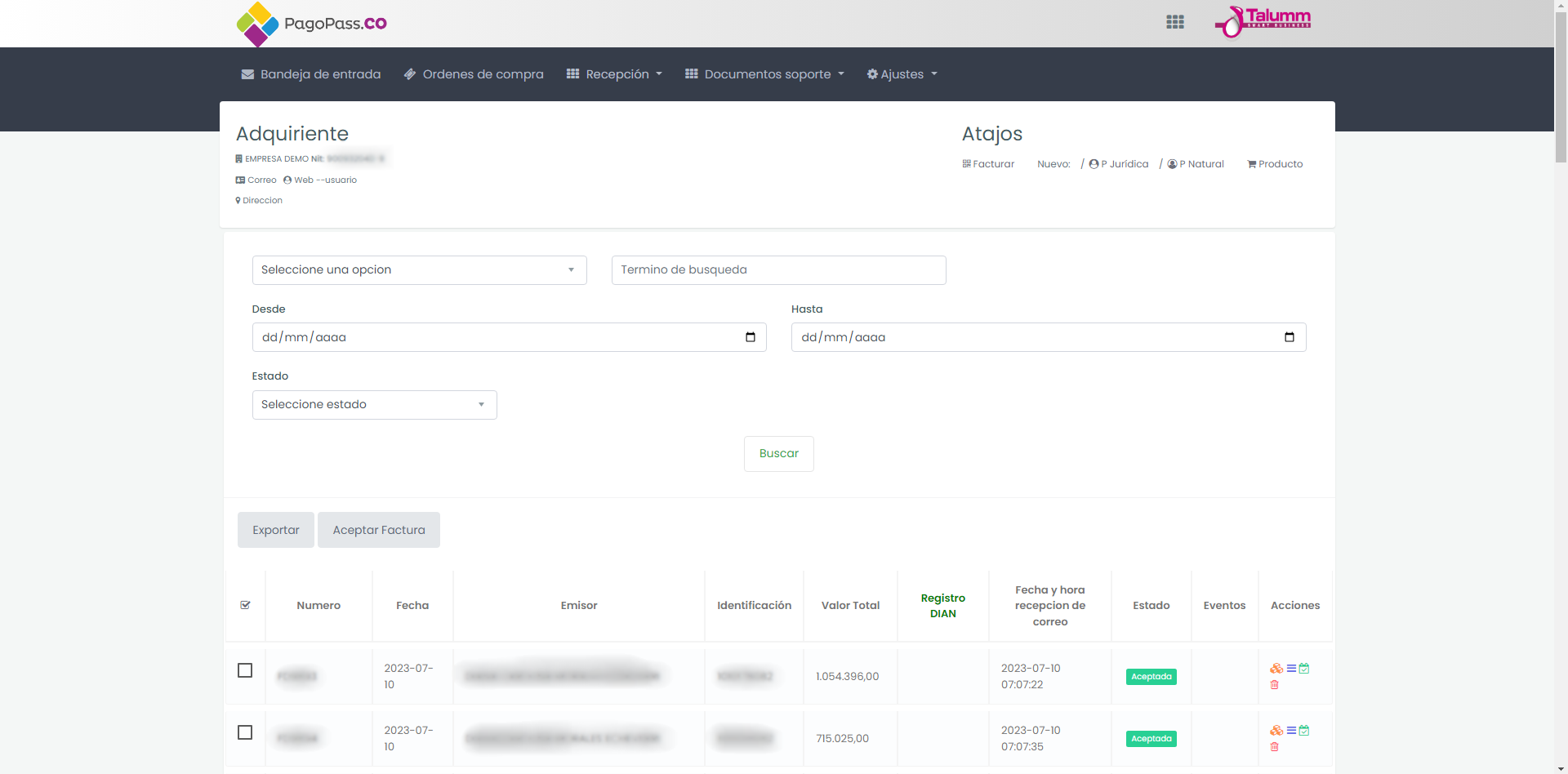Click the blue list-lines icon in first row
The image size is (1568, 774).
point(1291,669)
